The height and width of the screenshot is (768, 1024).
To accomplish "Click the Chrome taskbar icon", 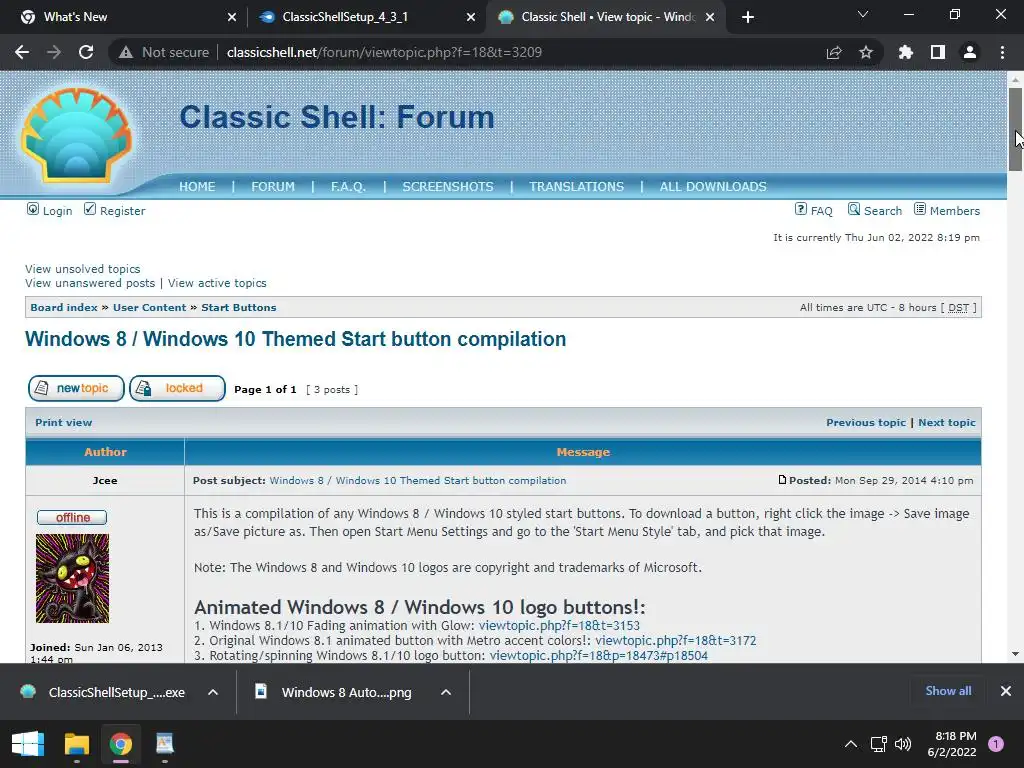I will [121, 744].
